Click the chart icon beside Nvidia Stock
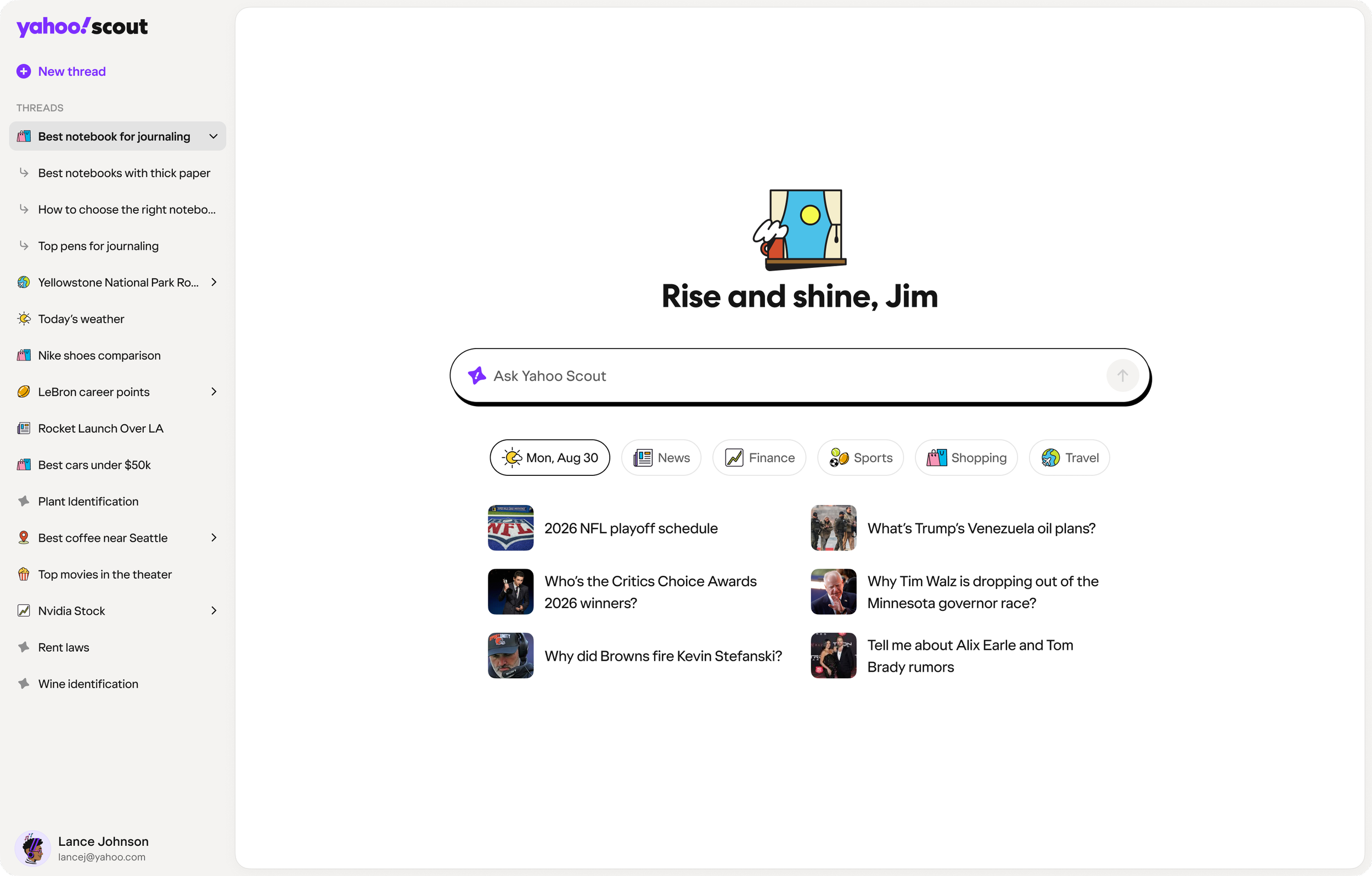This screenshot has height=876, width=1372. pyautogui.click(x=24, y=610)
